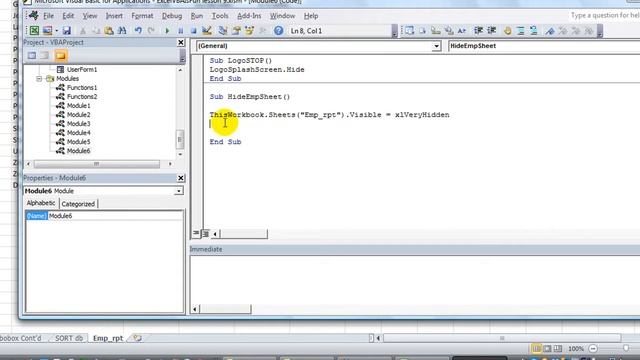This screenshot has height=360, width=640.
Task: Click the HideEmpSheet procedure box
Action: [544, 46]
